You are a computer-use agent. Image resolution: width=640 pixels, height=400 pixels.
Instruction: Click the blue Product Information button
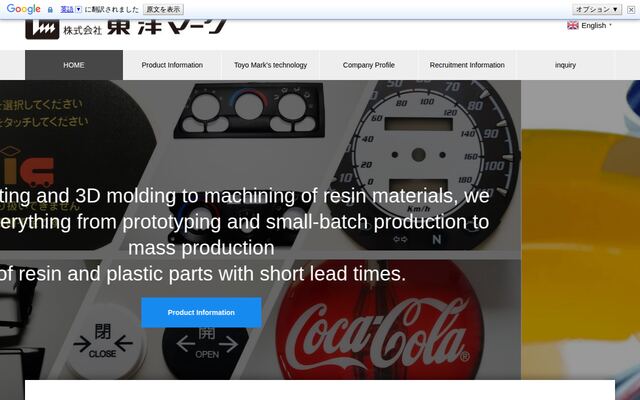(201, 313)
